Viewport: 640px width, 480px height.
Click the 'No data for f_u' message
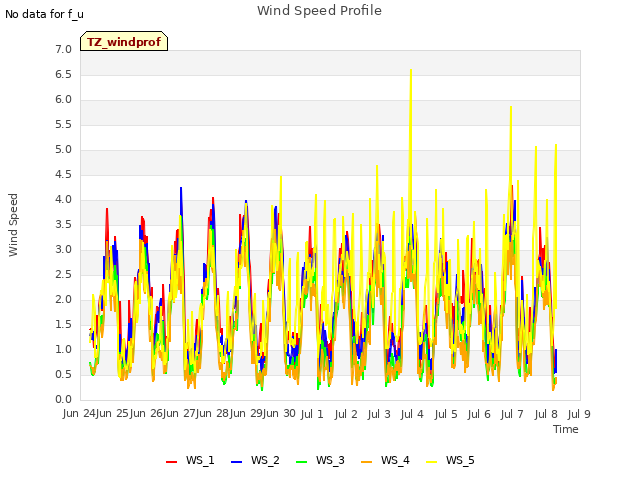click(44, 14)
